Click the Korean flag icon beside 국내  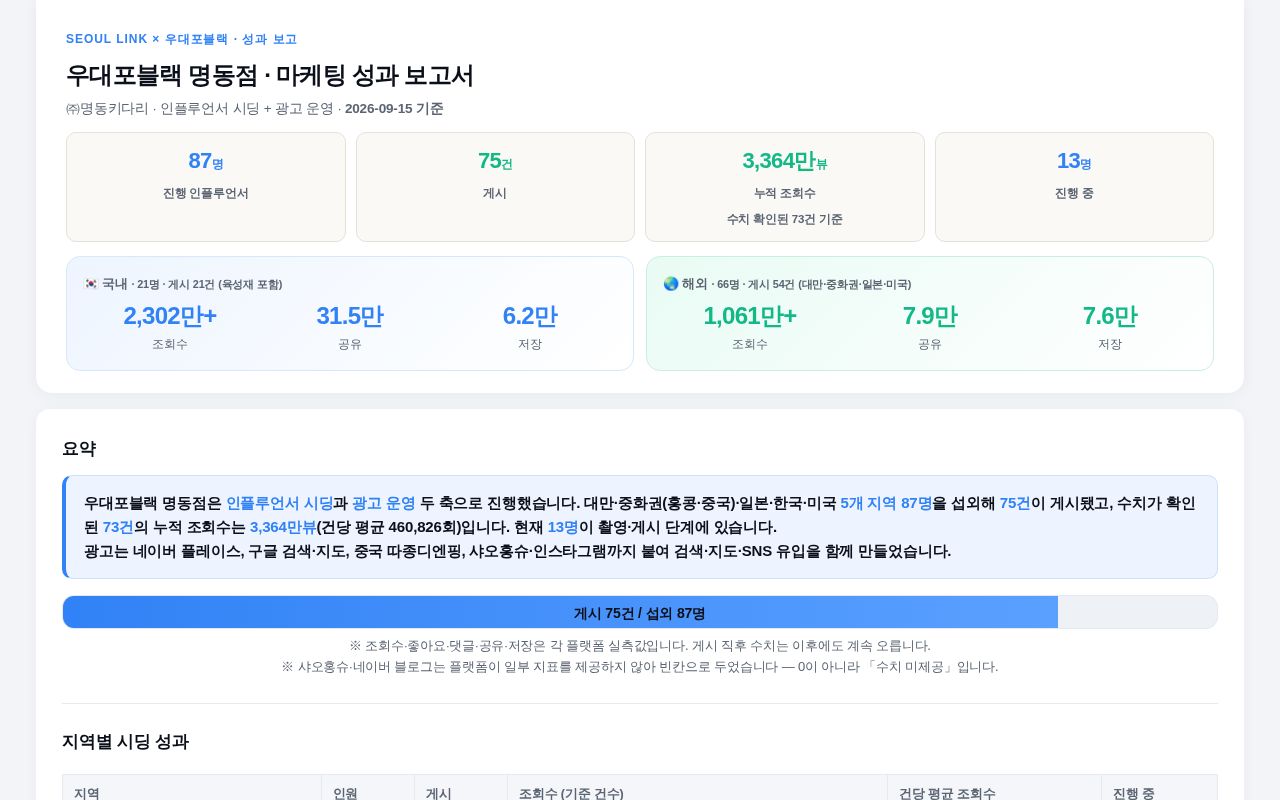pyautogui.click(x=91, y=284)
